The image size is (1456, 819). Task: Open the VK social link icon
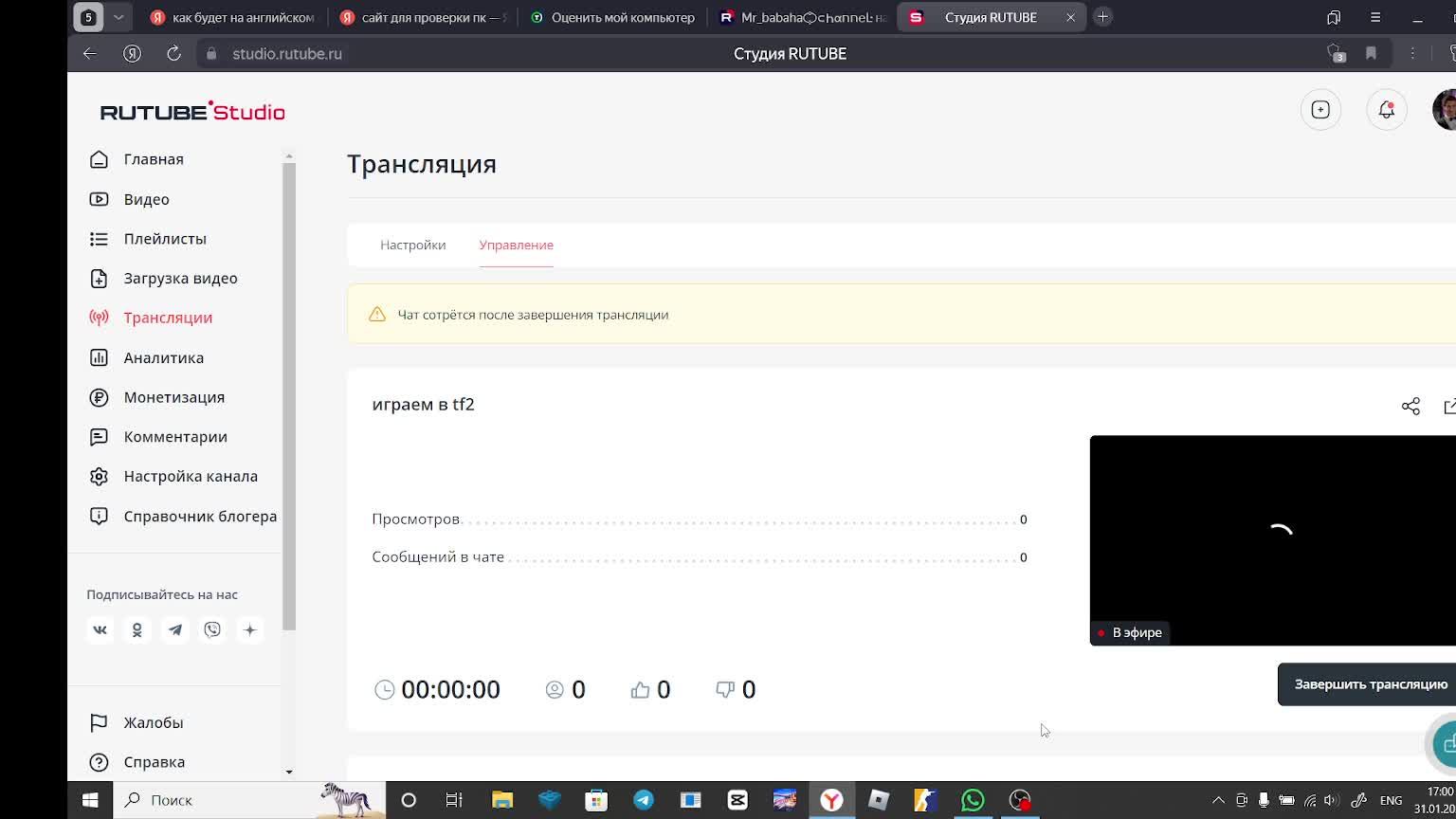pos(100,629)
